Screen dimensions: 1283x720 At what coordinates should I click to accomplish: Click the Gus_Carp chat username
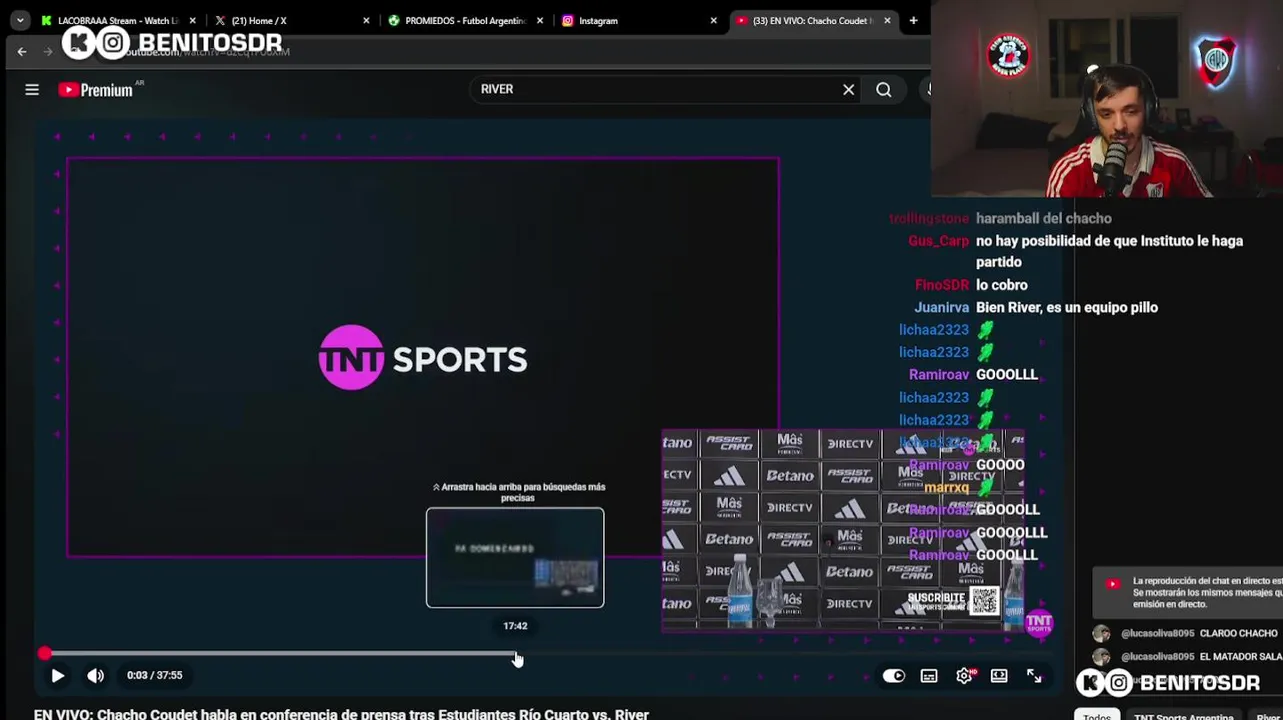(938, 241)
